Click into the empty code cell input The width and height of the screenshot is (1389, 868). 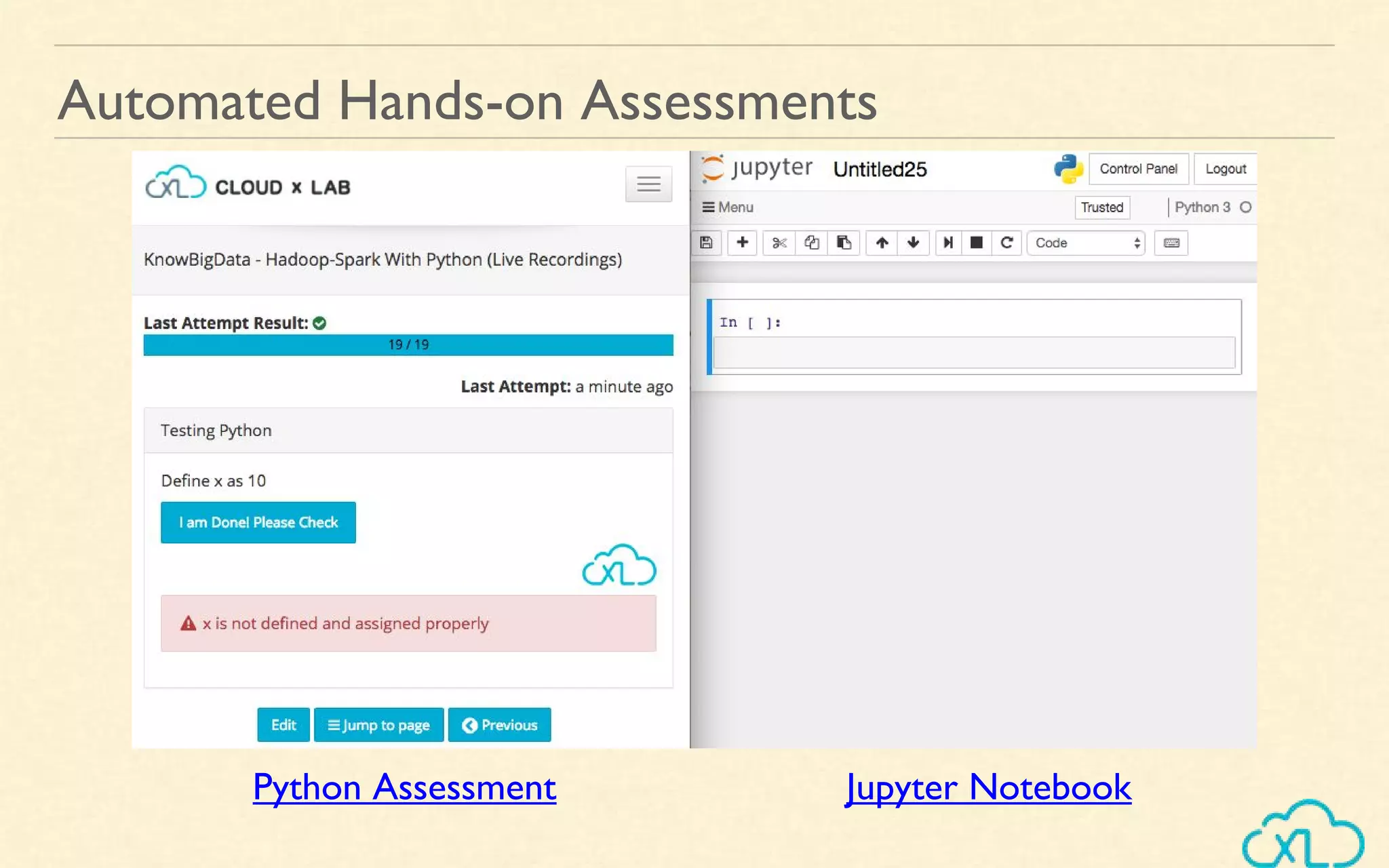974,353
